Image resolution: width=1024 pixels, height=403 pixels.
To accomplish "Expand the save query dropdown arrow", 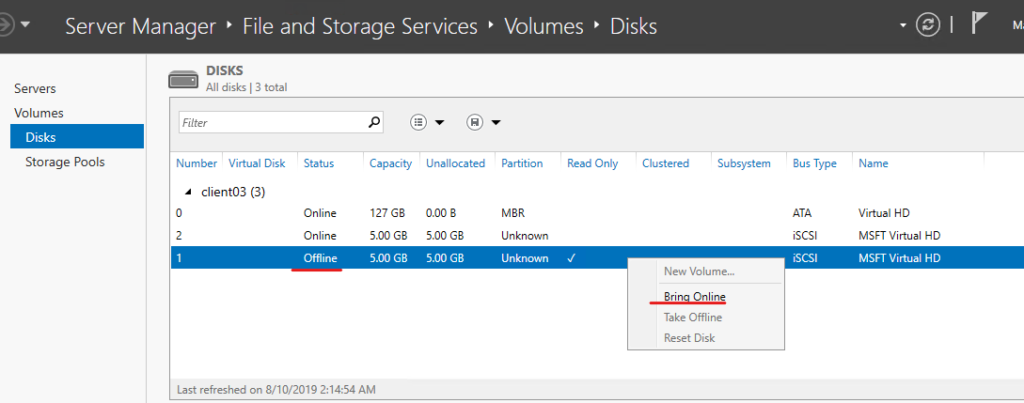I will (x=496, y=123).
